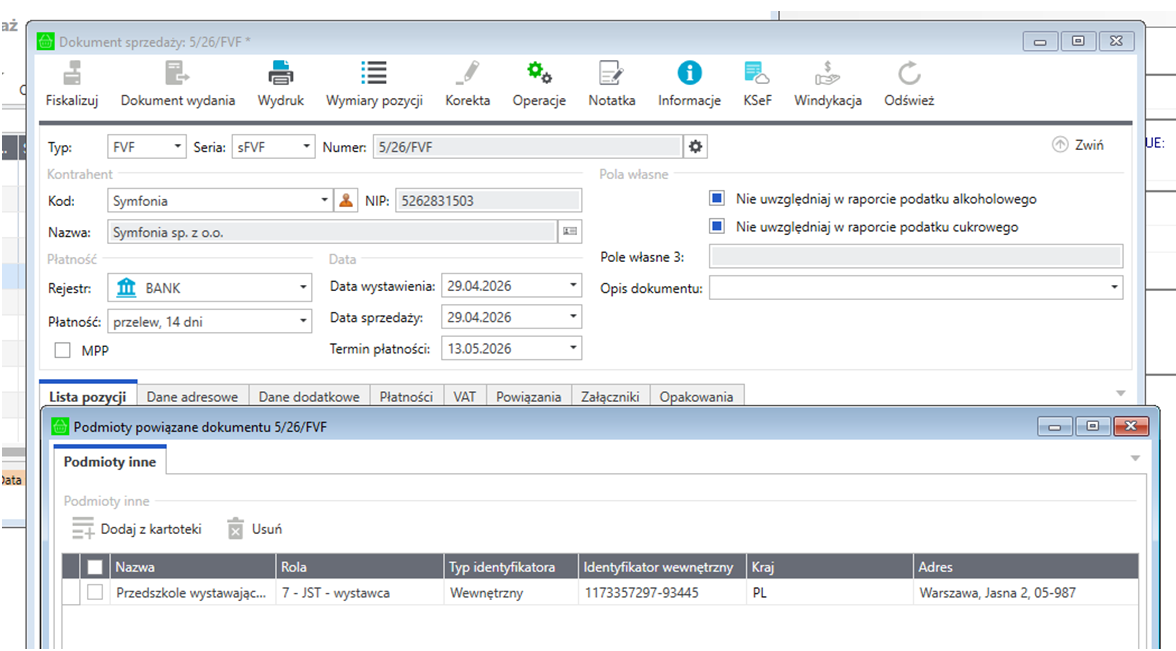Select the Przedszkole row checkbox
1176x651 pixels.
click(x=95, y=593)
